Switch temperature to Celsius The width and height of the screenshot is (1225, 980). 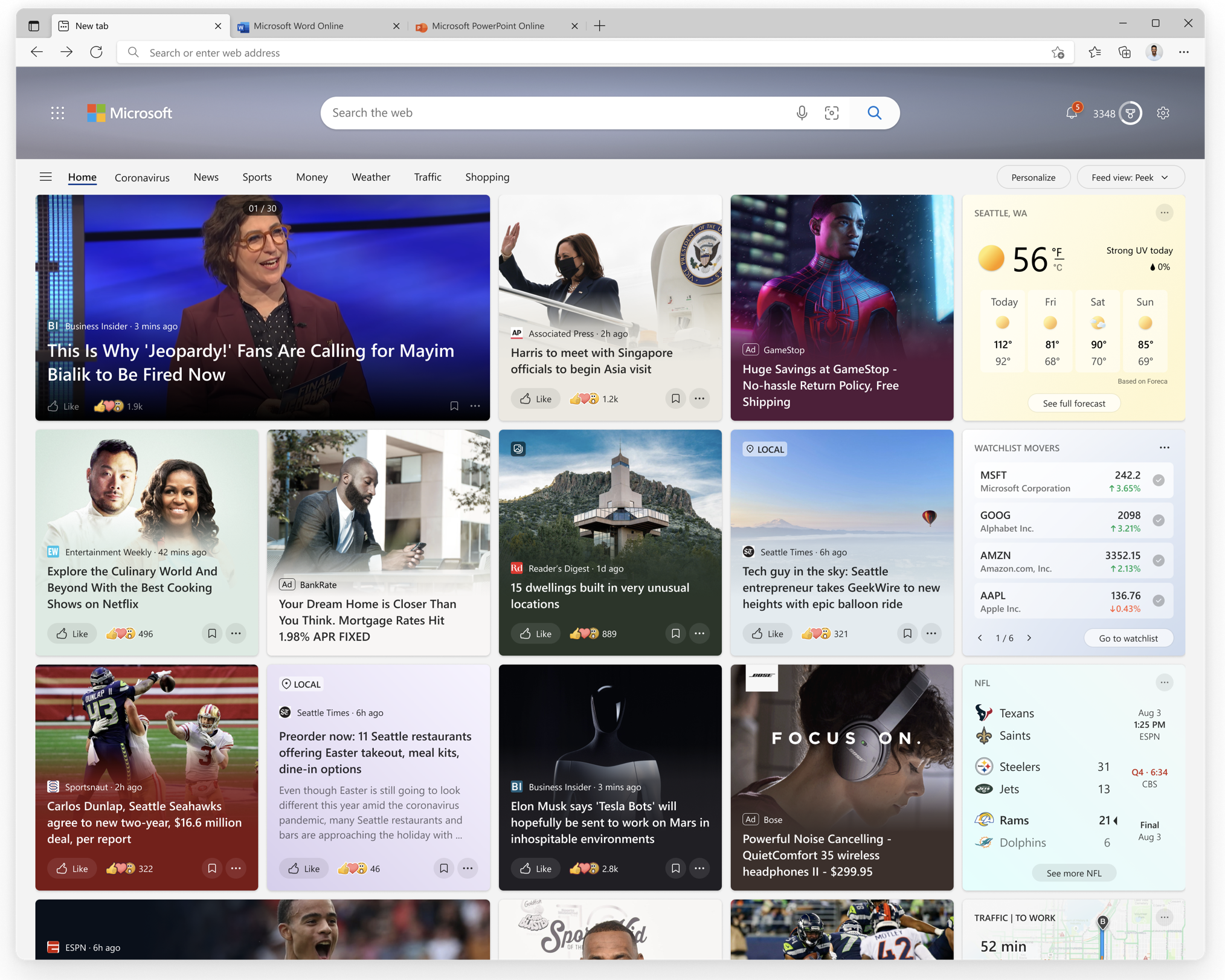[x=1058, y=268]
